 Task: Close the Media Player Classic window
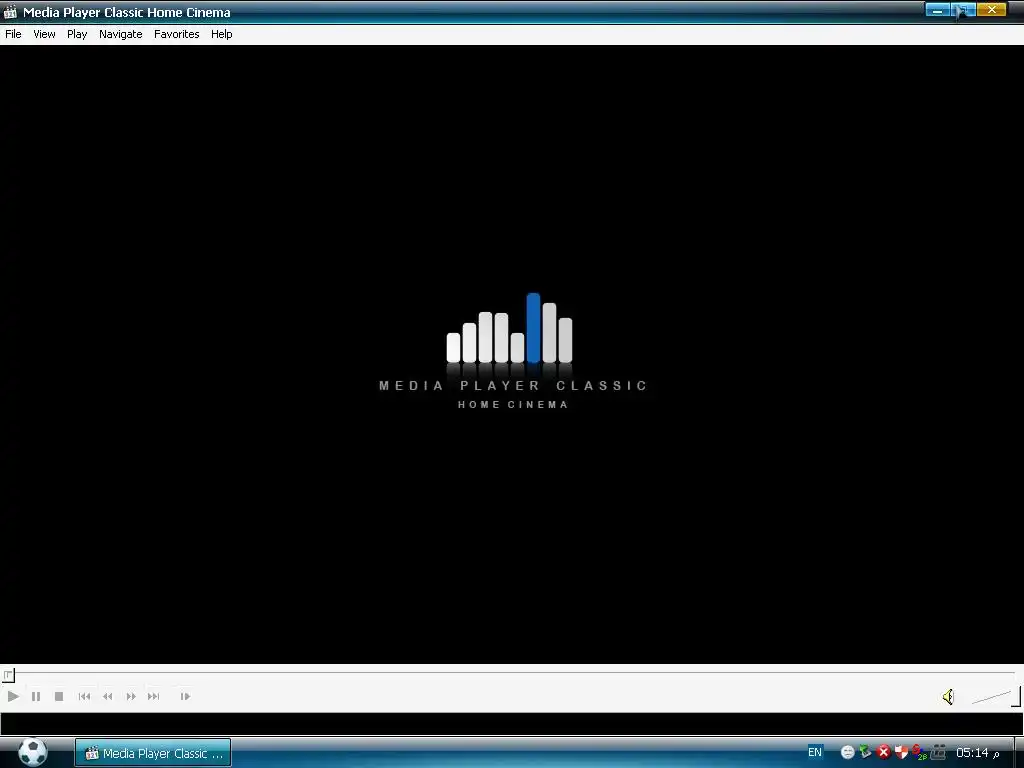point(991,10)
